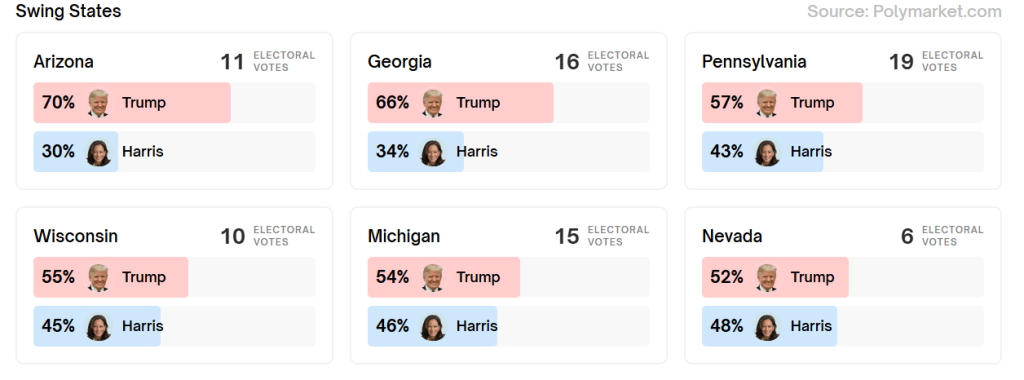Click the Michigan state title
Viewport: 1024px width, 380px height.
point(404,236)
